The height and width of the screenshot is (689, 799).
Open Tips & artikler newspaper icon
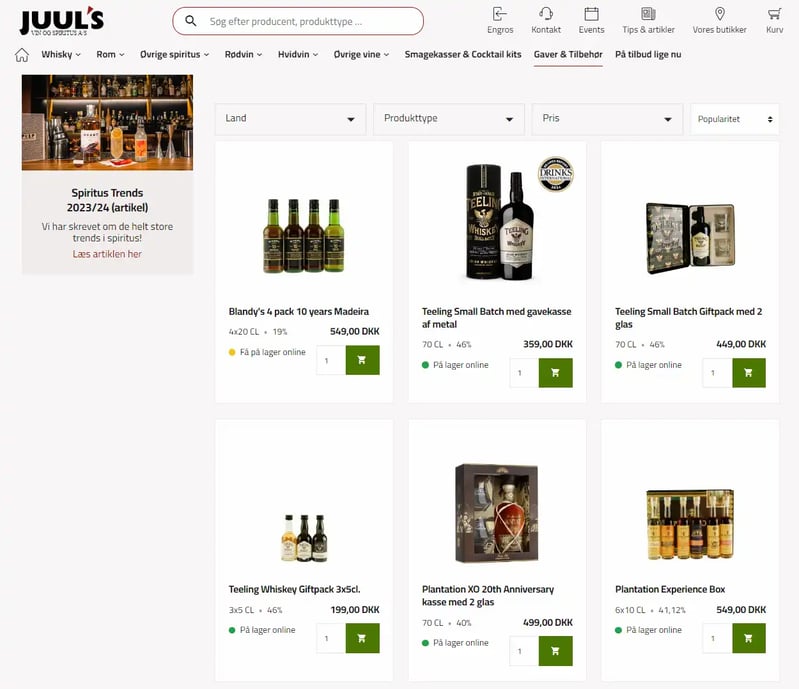(648, 14)
